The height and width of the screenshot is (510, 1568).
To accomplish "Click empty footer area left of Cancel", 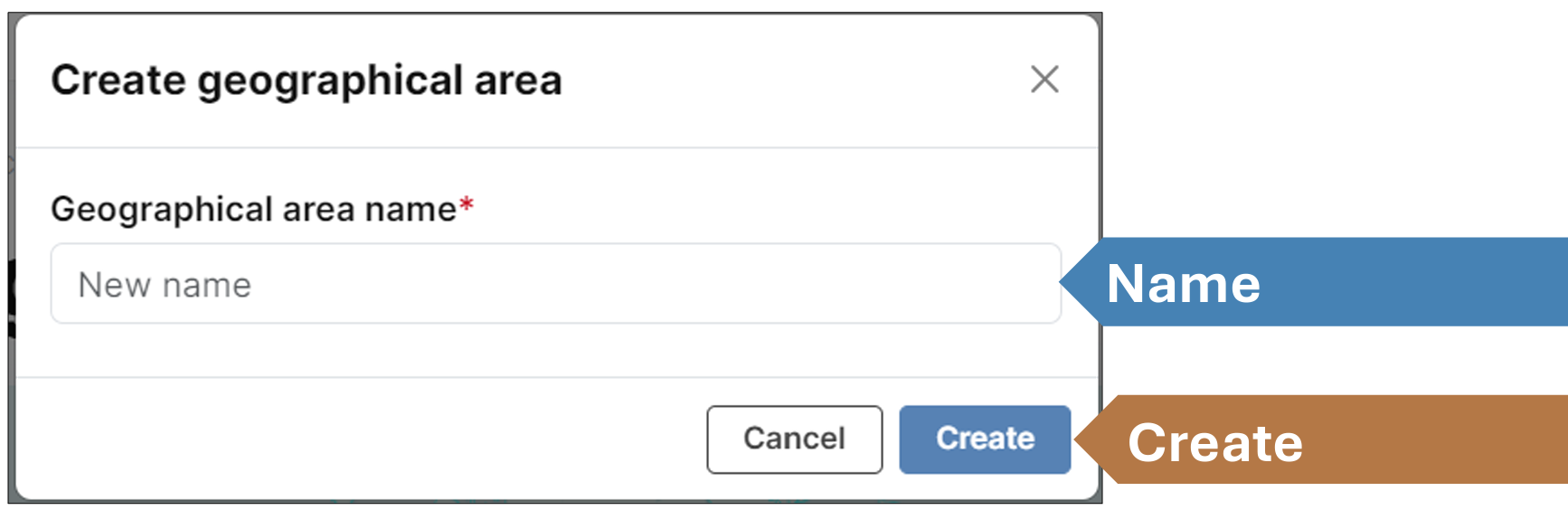I will tap(362, 439).
